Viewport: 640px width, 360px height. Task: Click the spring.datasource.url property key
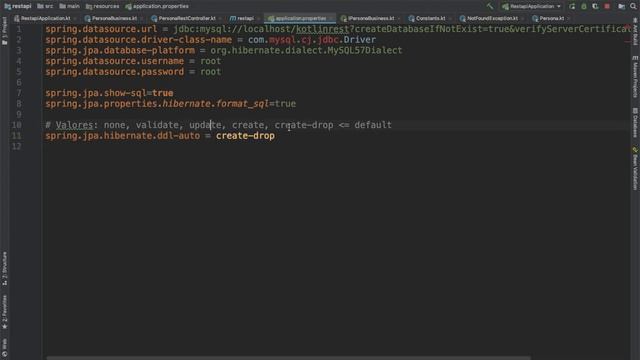[101, 29]
